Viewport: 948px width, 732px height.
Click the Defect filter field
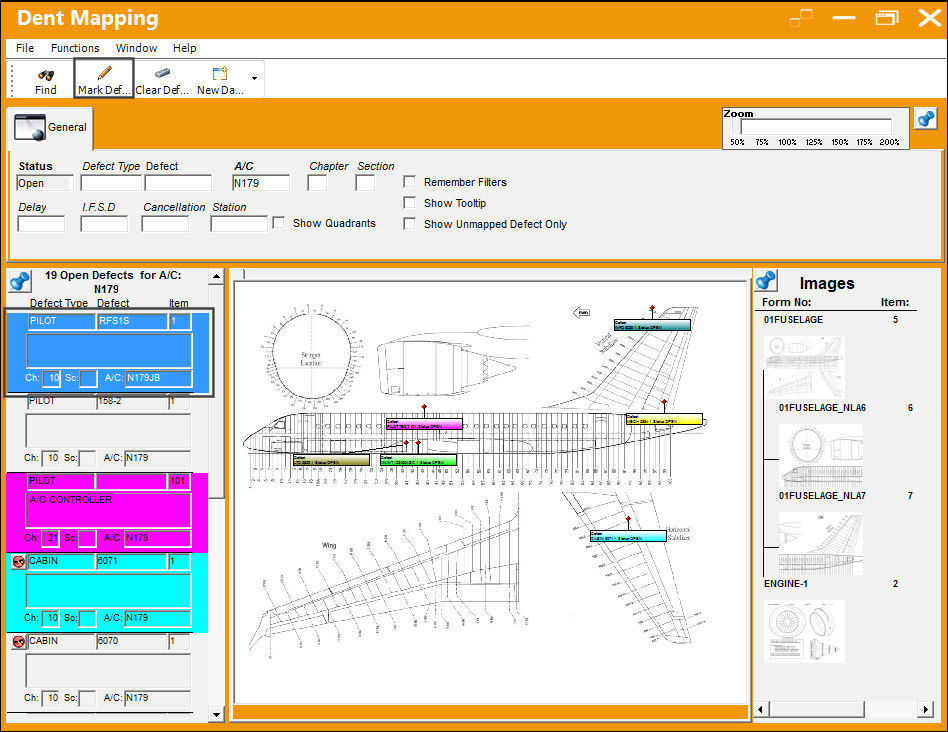(x=178, y=183)
